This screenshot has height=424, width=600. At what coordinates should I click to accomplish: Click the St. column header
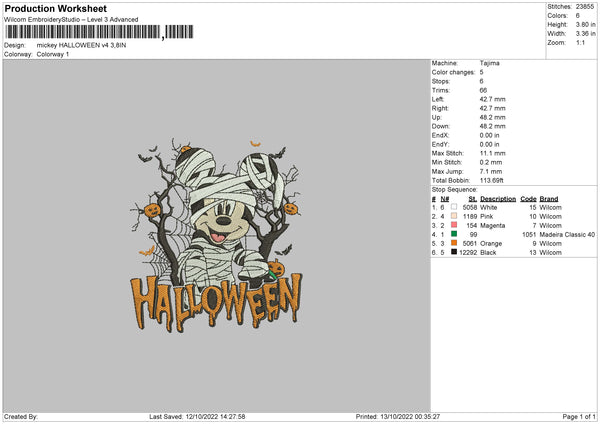coord(473,199)
